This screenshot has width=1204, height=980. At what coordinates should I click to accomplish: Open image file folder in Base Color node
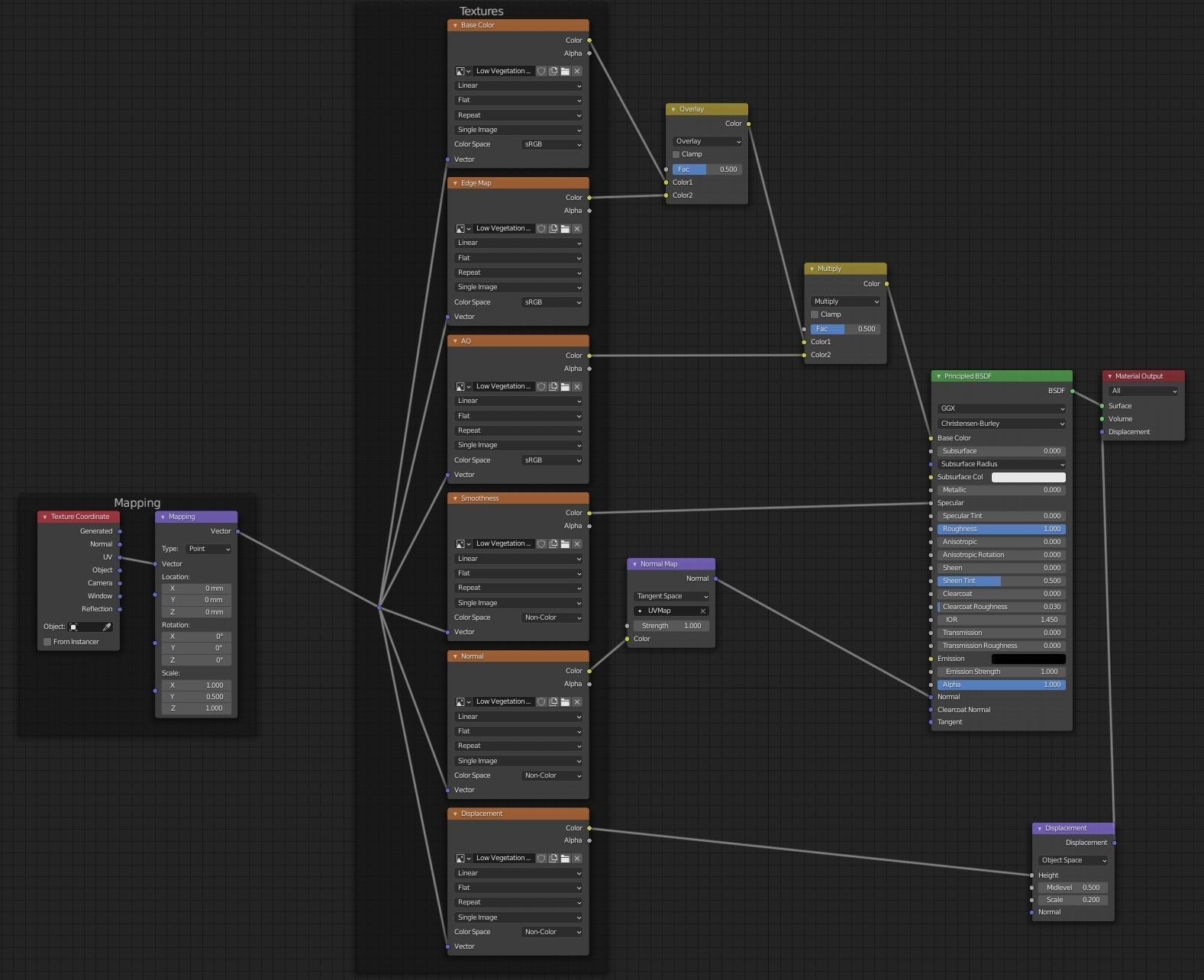click(x=565, y=71)
